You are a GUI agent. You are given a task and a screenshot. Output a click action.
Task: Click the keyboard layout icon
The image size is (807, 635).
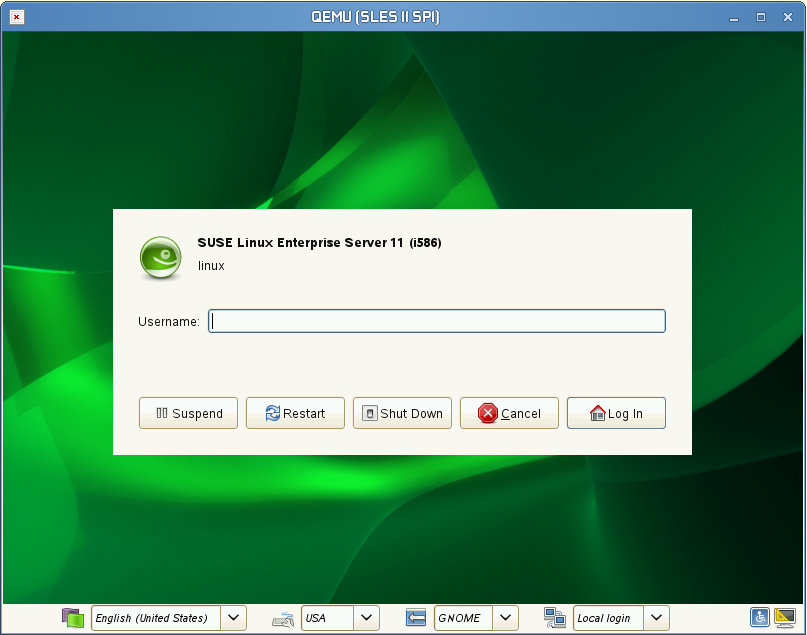click(x=282, y=619)
